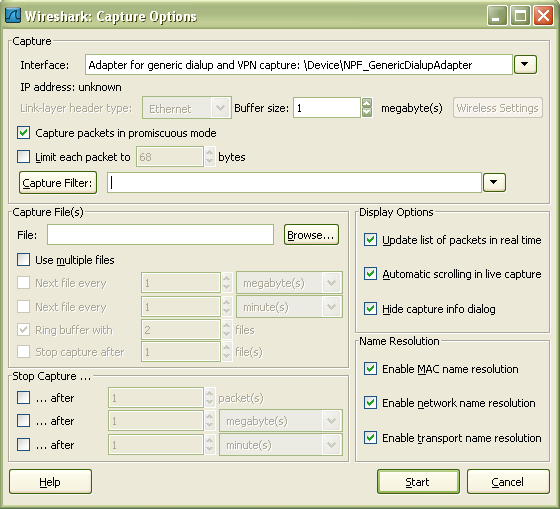Click the 'Display Options' group title
This screenshot has height=509, width=560.
tap(396, 212)
